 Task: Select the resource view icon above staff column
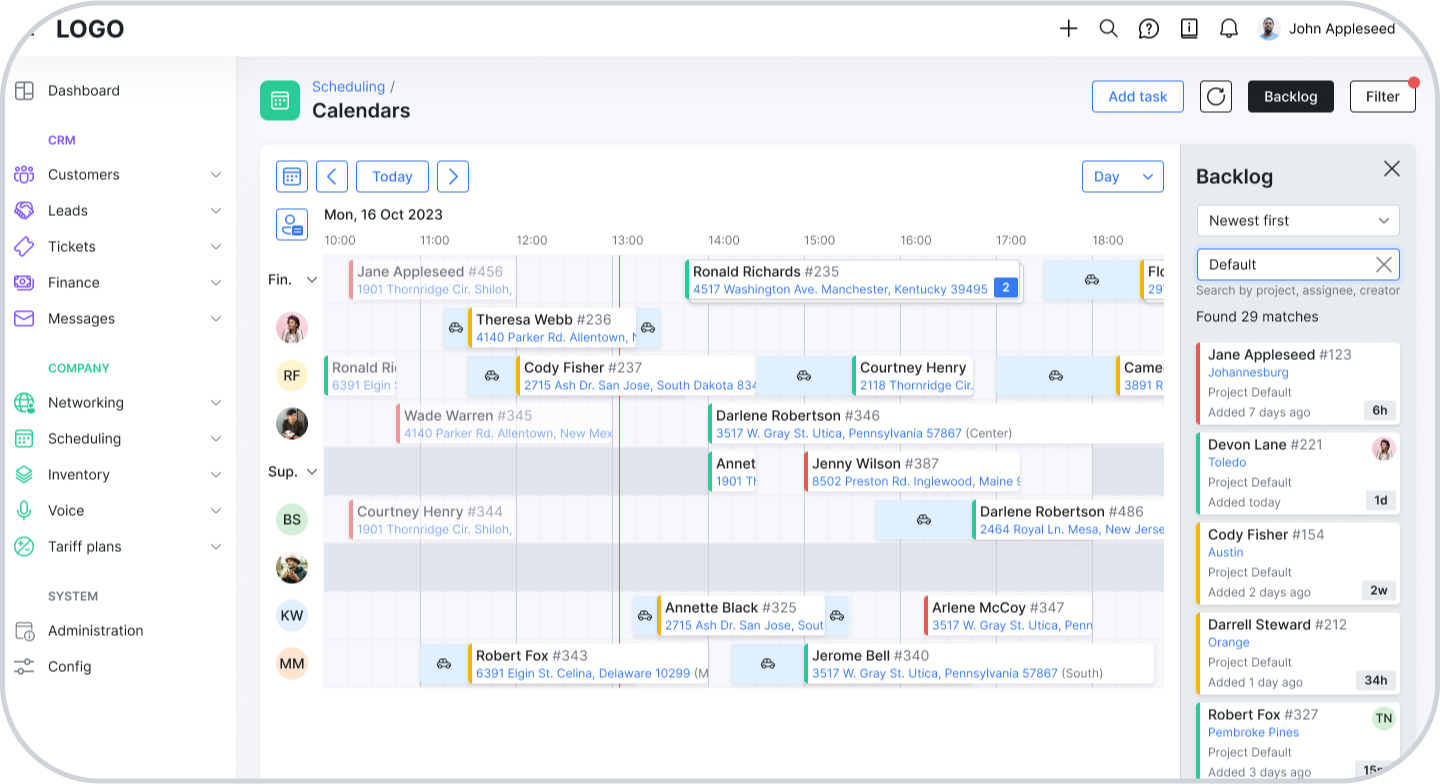(291, 224)
